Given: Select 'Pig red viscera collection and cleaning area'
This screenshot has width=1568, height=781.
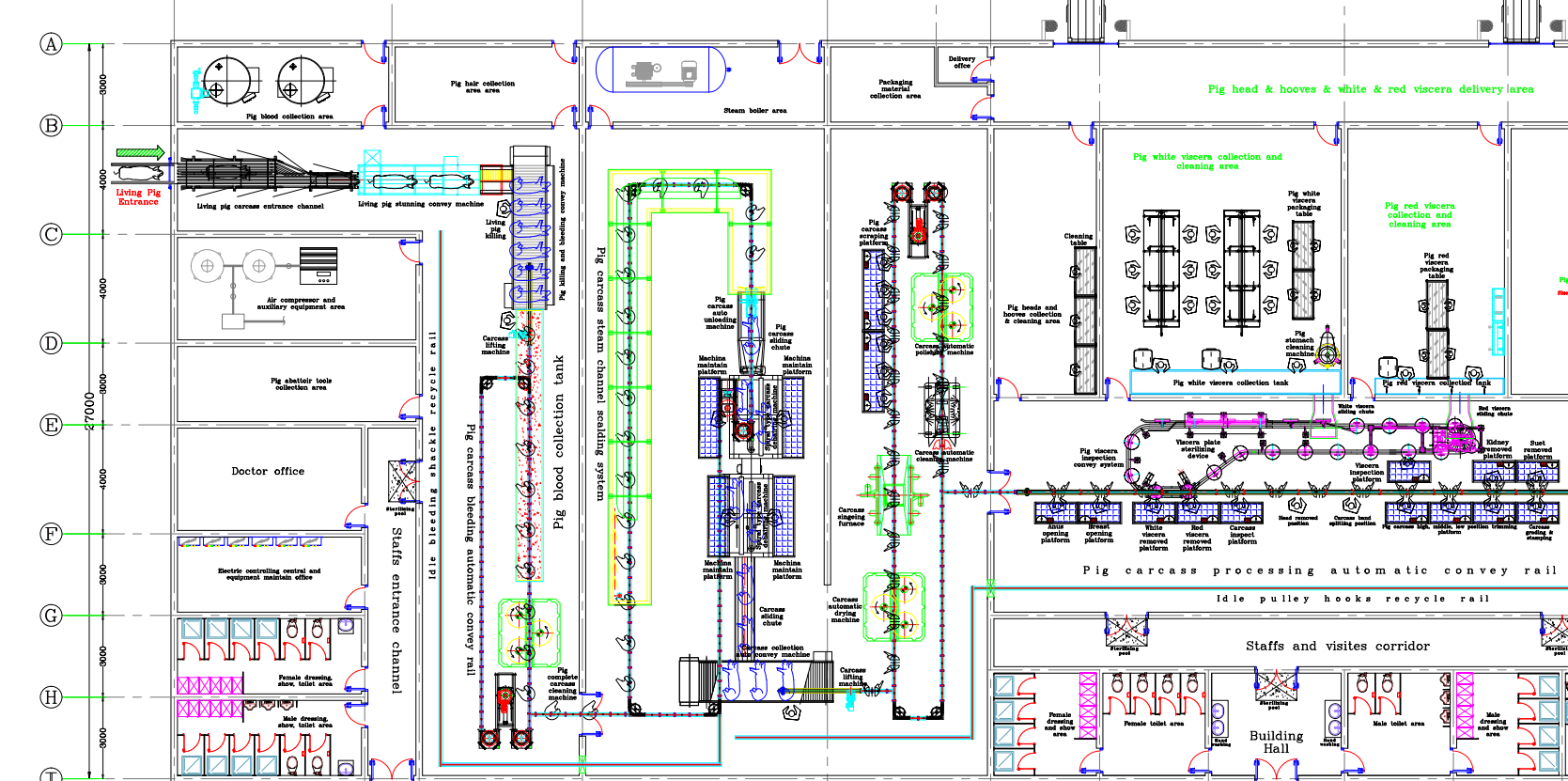Looking at the screenshot, I should [1420, 214].
